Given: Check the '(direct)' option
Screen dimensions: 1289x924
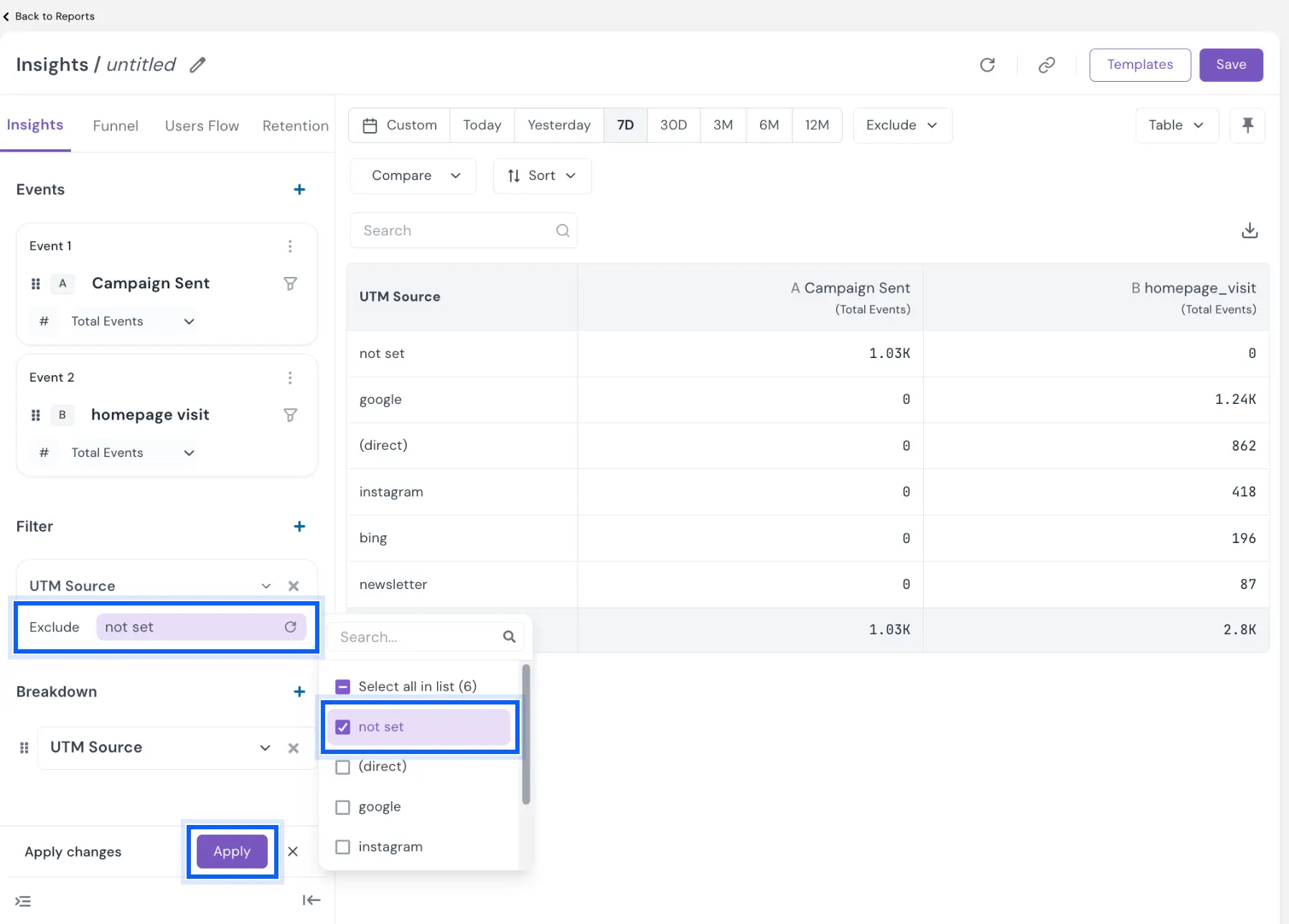Looking at the screenshot, I should (343, 767).
